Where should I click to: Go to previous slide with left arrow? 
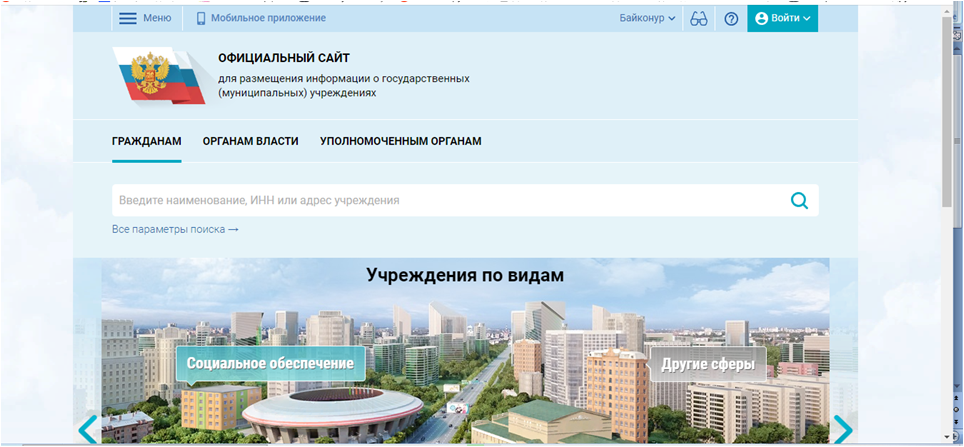[88, 429]
